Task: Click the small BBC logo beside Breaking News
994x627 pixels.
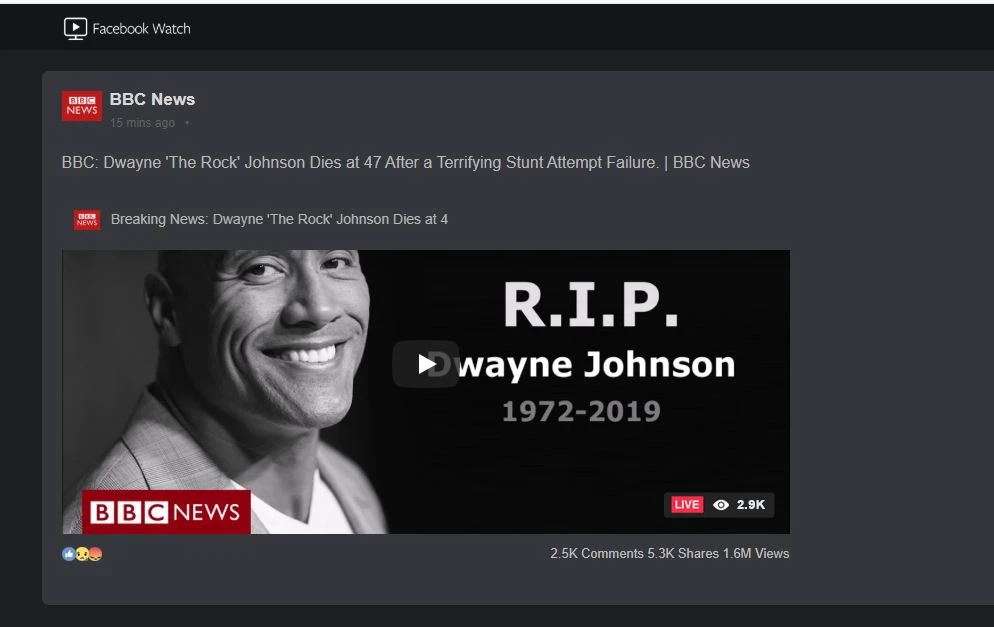Action: (87, 220)
